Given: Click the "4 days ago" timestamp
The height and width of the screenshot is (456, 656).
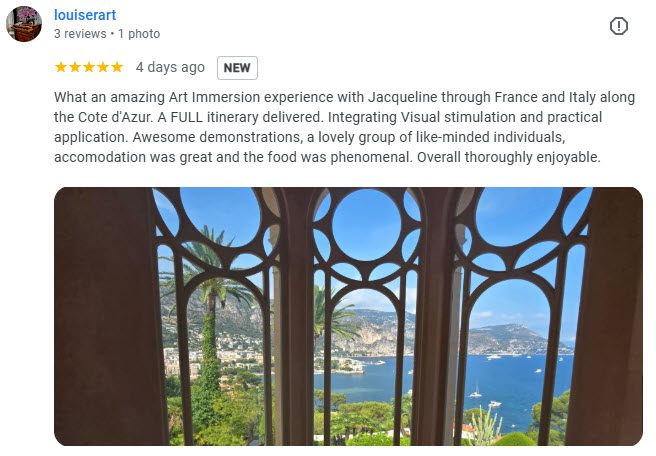Looking at the screenshot, I should (x=170, y=68).
